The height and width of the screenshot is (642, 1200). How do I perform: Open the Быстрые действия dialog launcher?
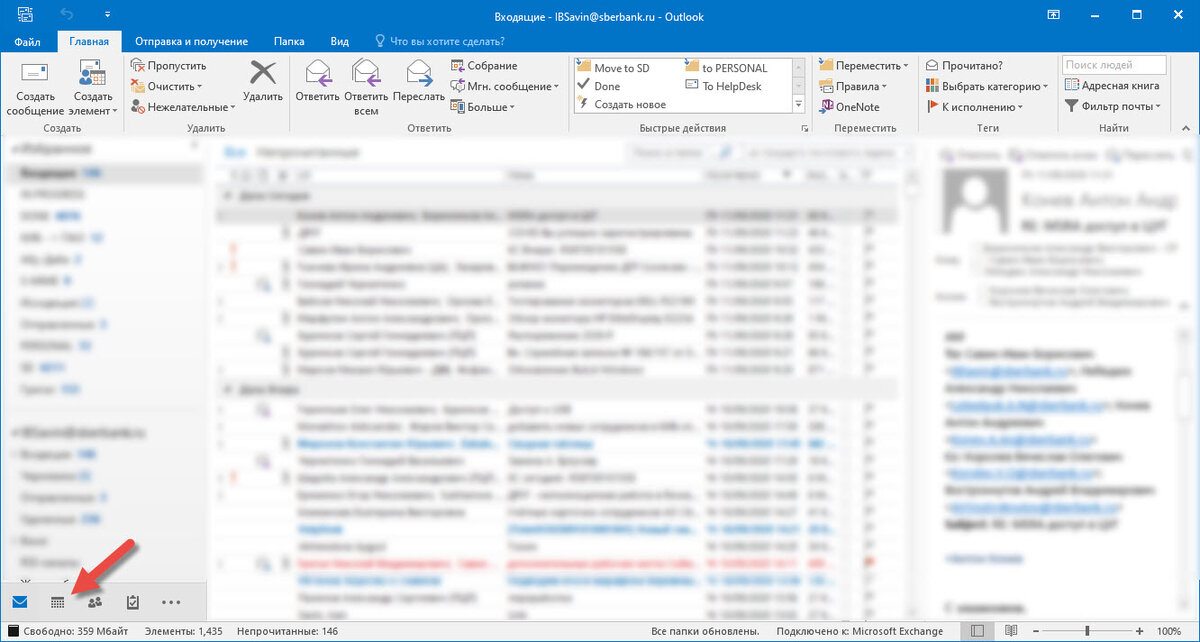(804, 130)
